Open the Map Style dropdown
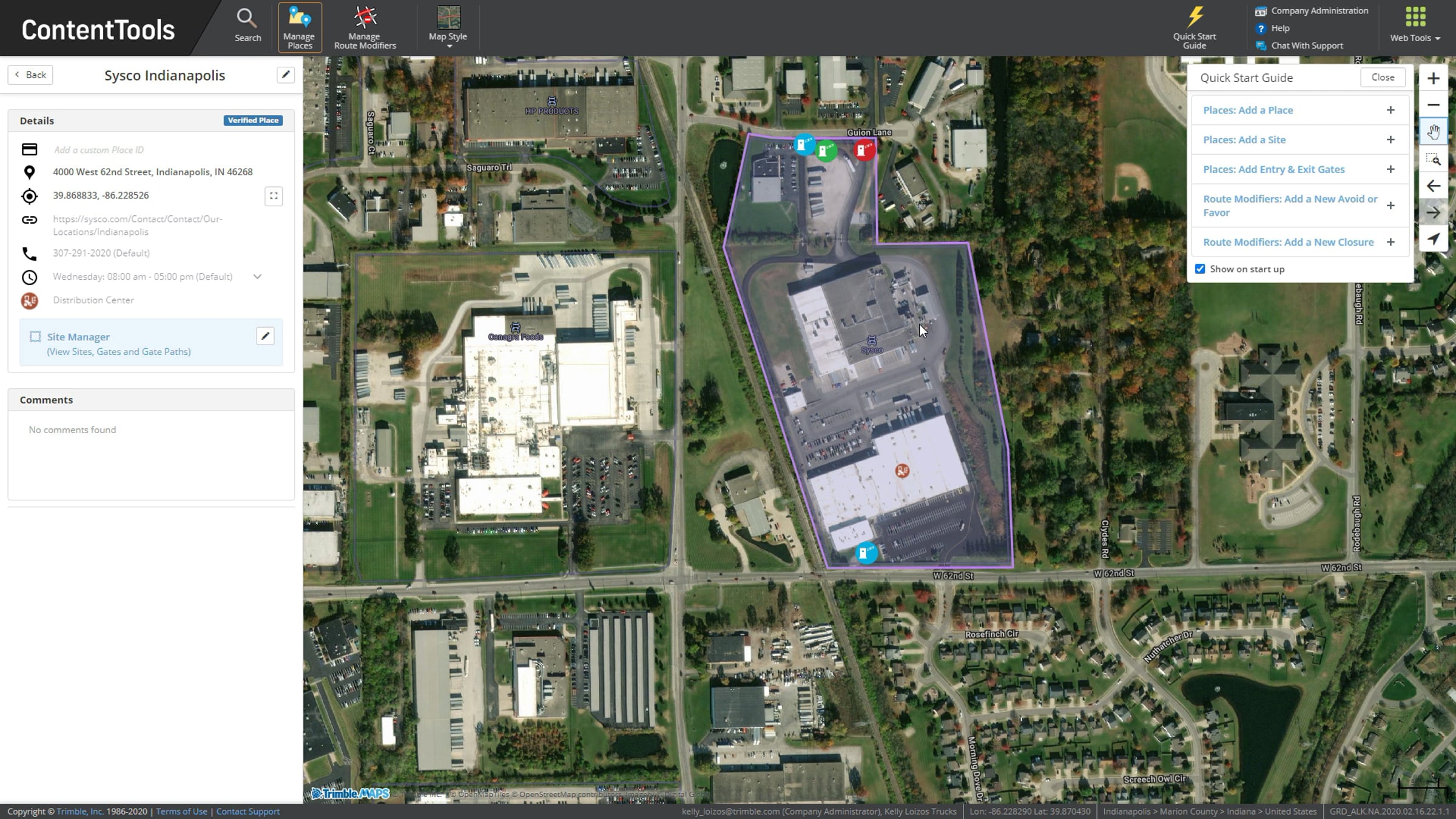The width and height of the screenshot is (1456, 819). [448, 27]
